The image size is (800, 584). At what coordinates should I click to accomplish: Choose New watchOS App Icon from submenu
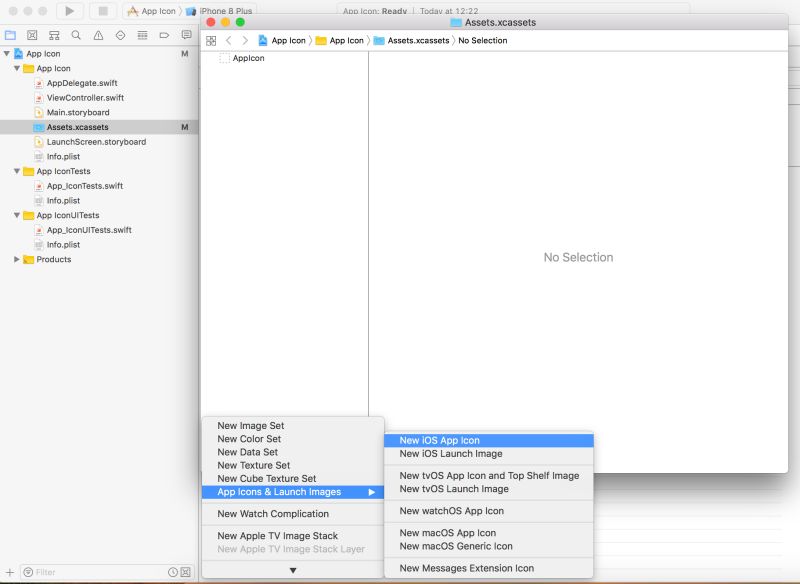click(x=452, y=511)
